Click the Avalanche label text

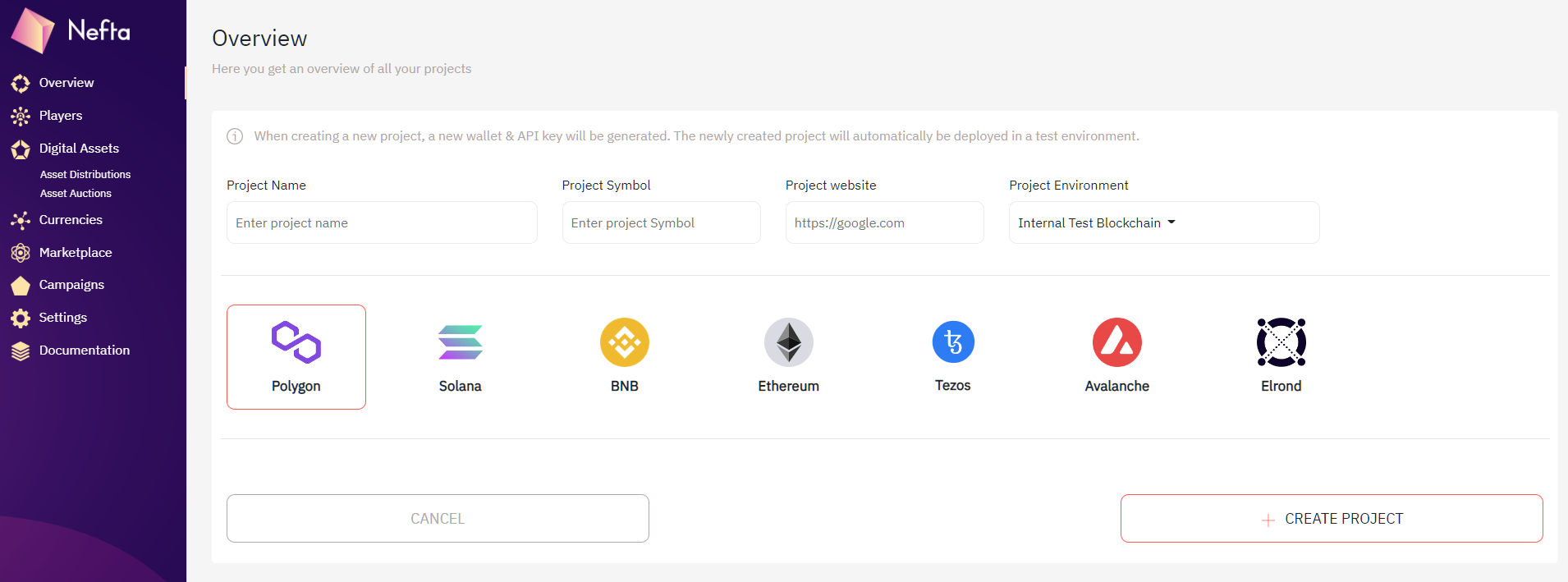[1117, 386]
